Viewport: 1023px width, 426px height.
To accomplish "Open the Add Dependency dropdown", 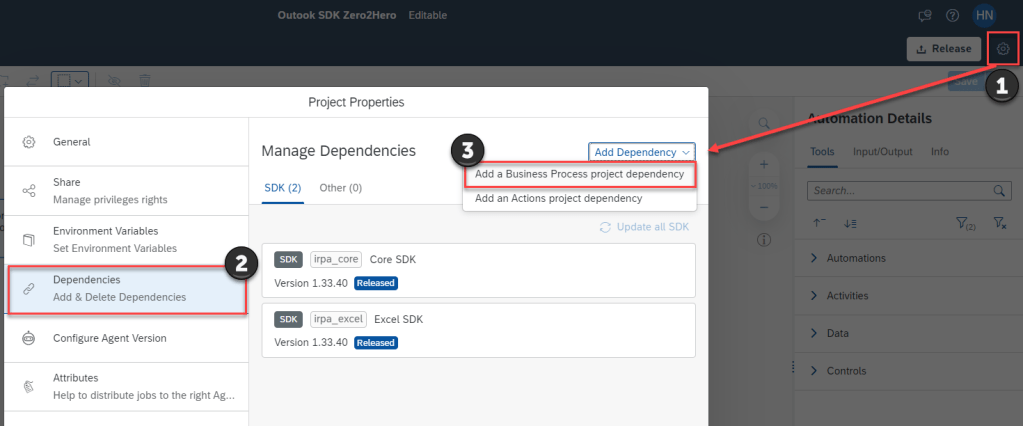I will [x=641, y=152].
